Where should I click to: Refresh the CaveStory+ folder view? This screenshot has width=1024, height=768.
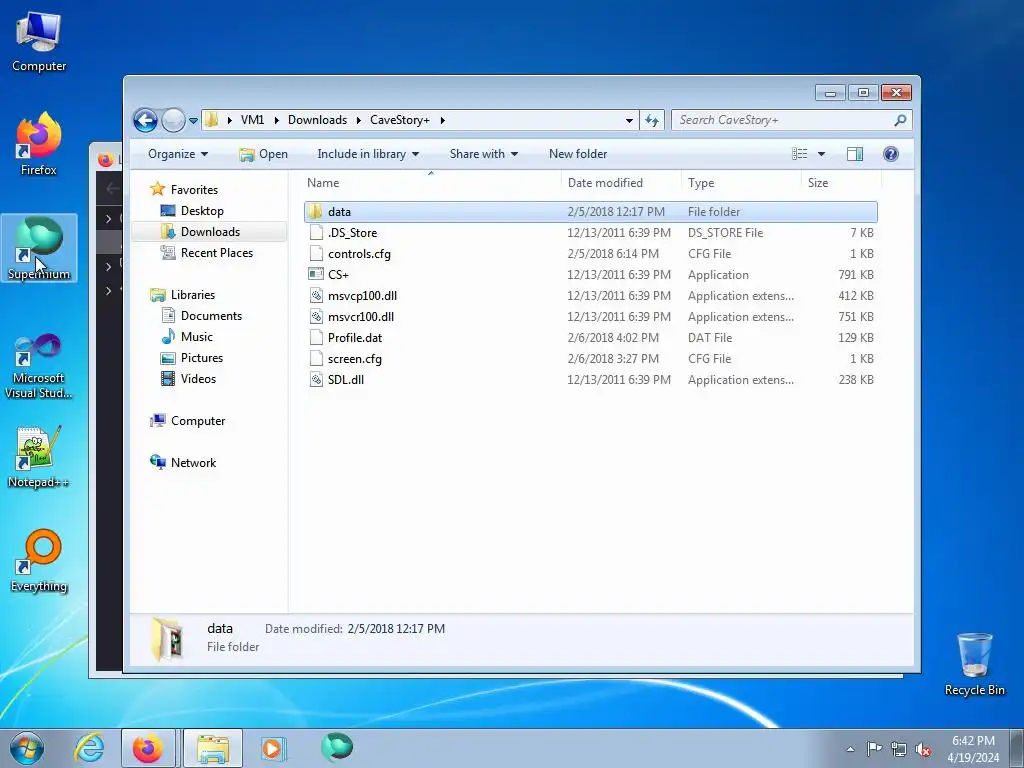[x=652, y=120]
